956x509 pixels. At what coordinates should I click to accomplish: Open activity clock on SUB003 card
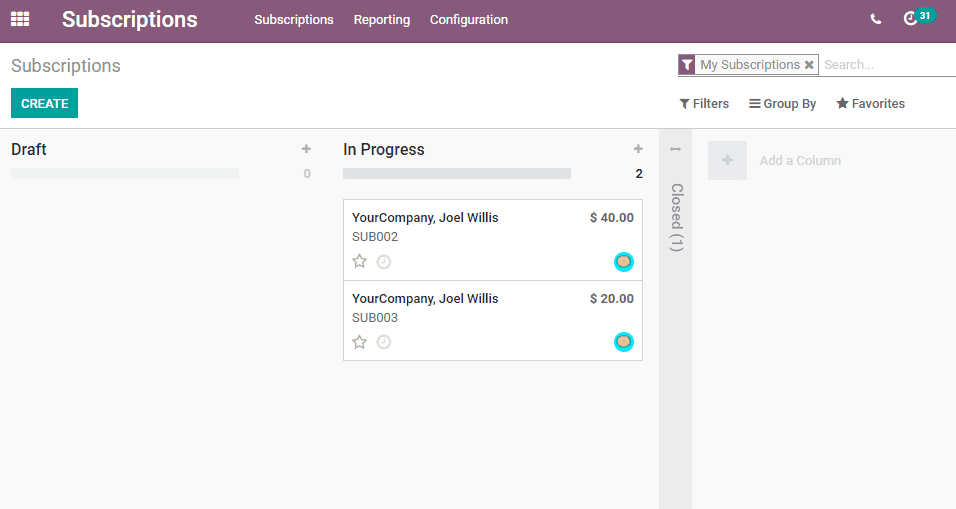click(383, 342)
